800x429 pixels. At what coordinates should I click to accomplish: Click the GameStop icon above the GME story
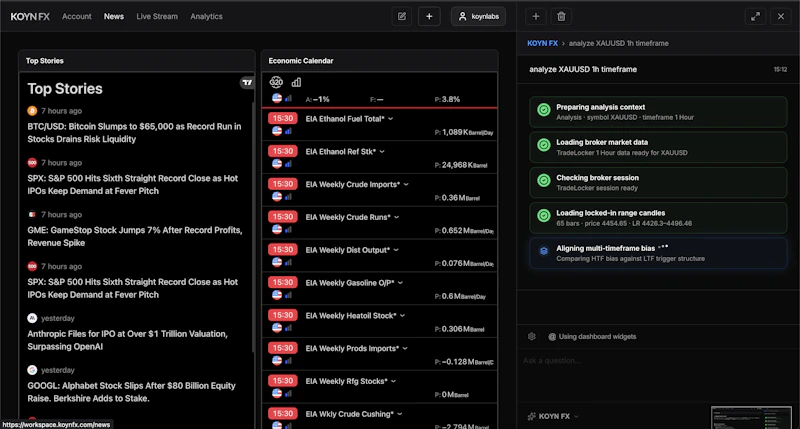tap(32, 214)
